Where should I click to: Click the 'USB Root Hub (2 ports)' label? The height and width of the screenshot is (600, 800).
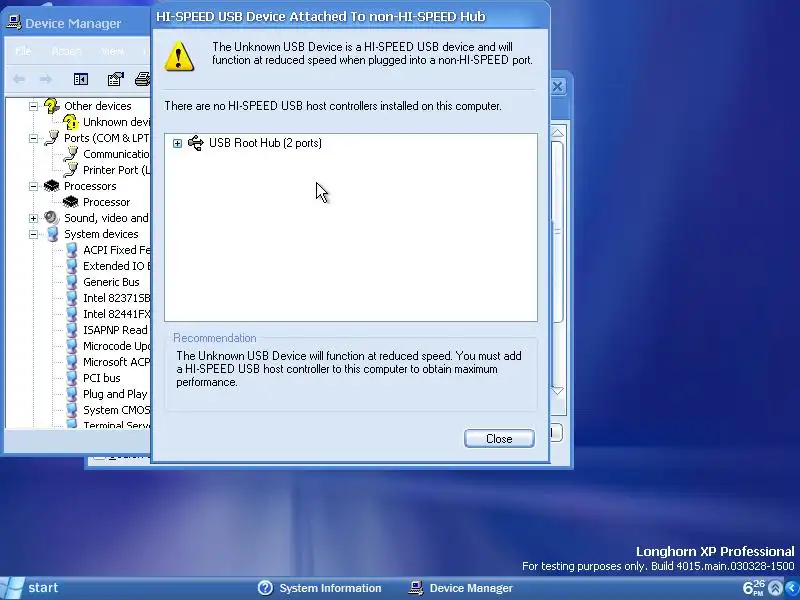[x=265, y=143]
